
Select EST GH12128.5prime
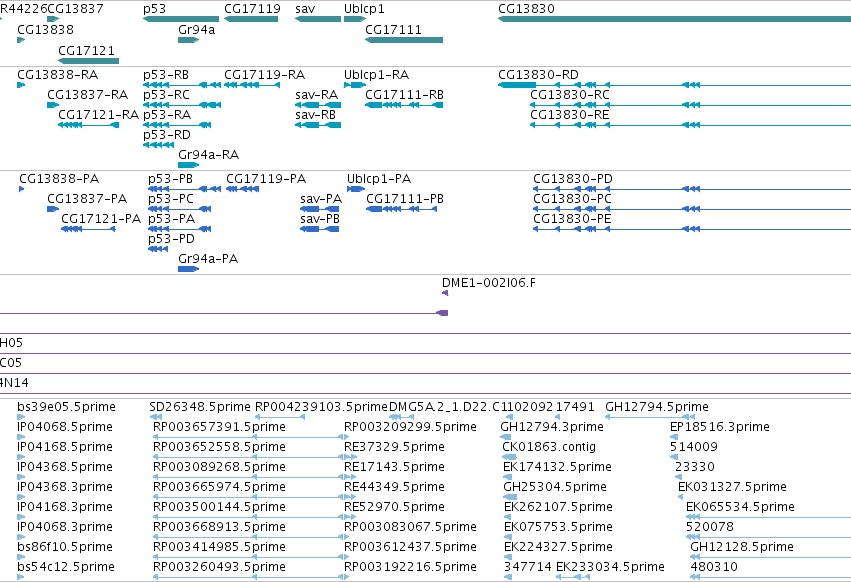pos(742,547)
